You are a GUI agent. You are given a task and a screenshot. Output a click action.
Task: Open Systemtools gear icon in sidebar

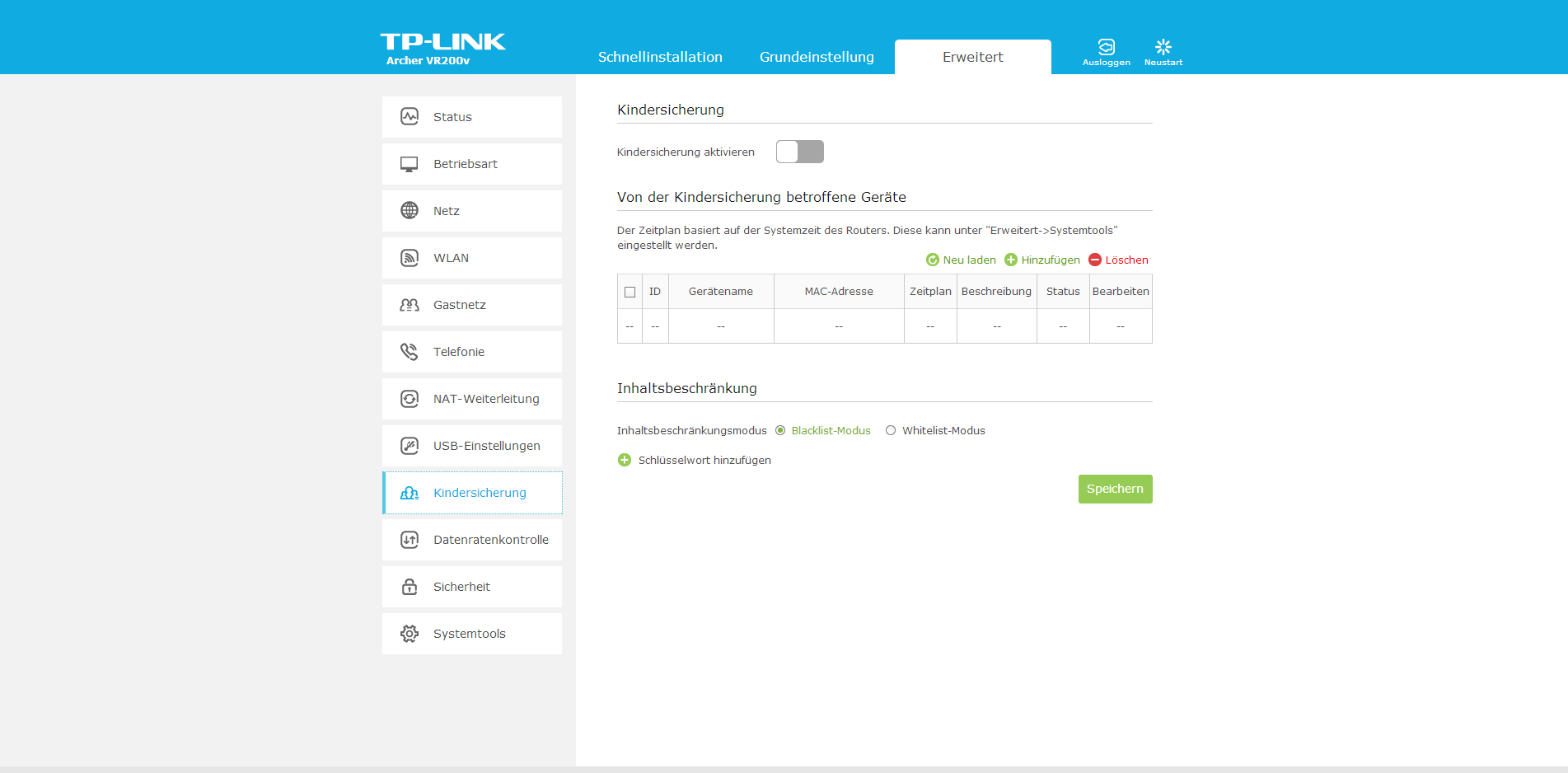(x=410, y=634)
